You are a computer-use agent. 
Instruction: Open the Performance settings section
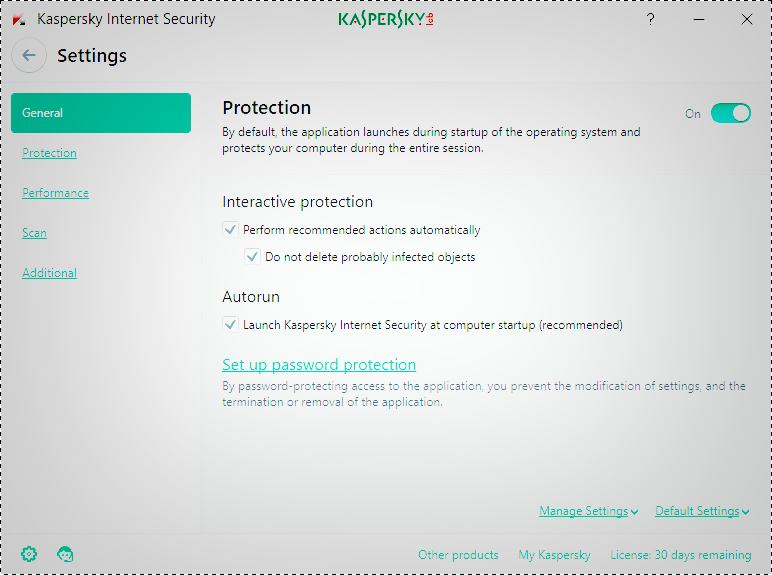tap(55, 193)
